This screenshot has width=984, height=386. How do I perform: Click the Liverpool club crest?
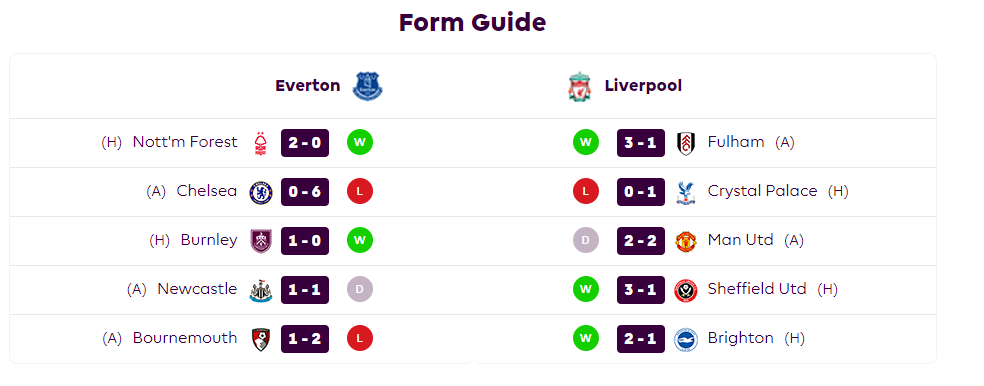(x=579, y=87)
